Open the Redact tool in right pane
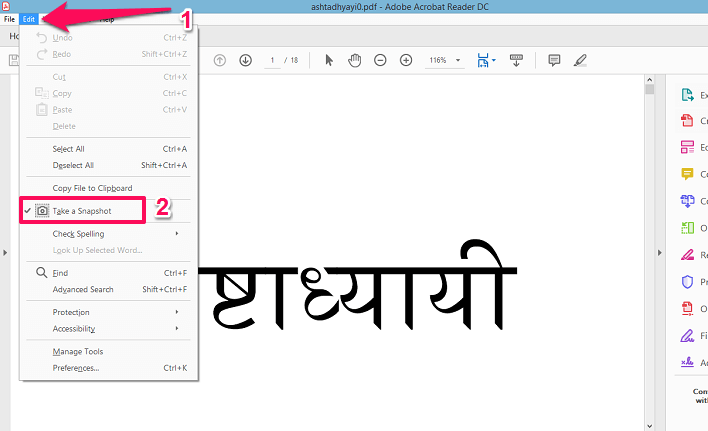The width and height of the screenshot is (708, 431). (x=687, y=255)
